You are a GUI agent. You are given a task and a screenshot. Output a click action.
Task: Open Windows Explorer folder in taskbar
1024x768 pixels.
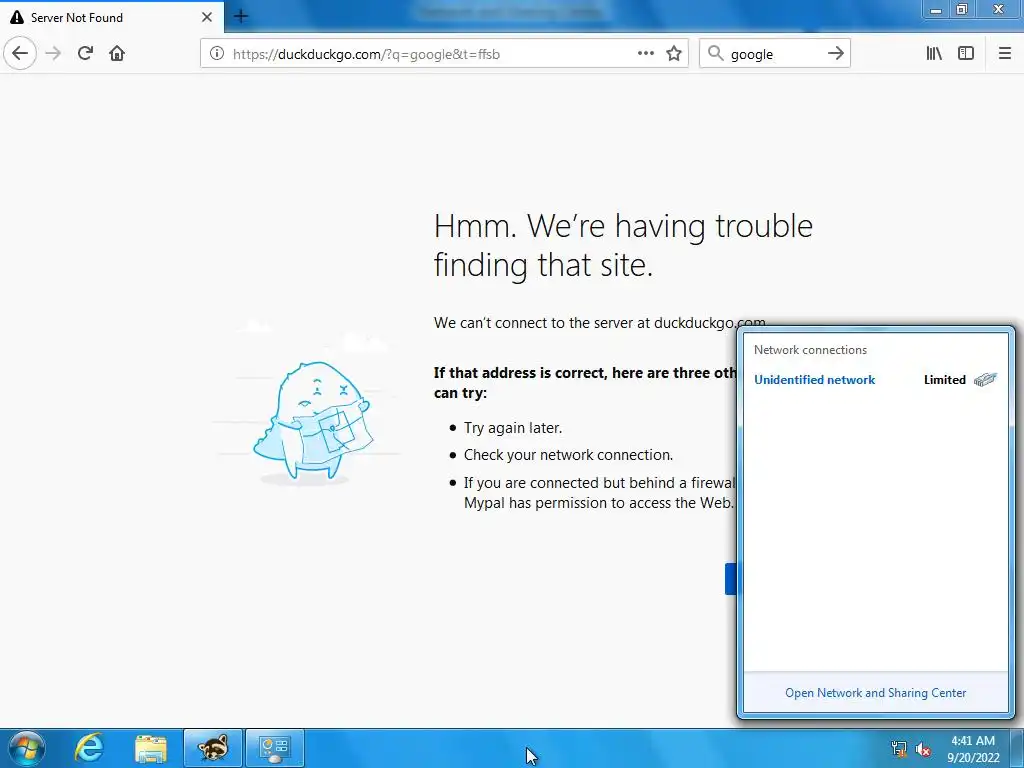[151, 748]
